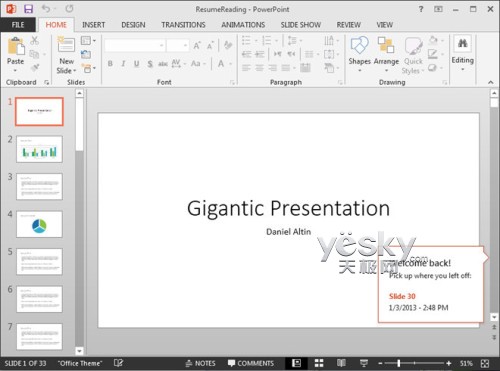Click the Save icon in title bar

(28, 9)
